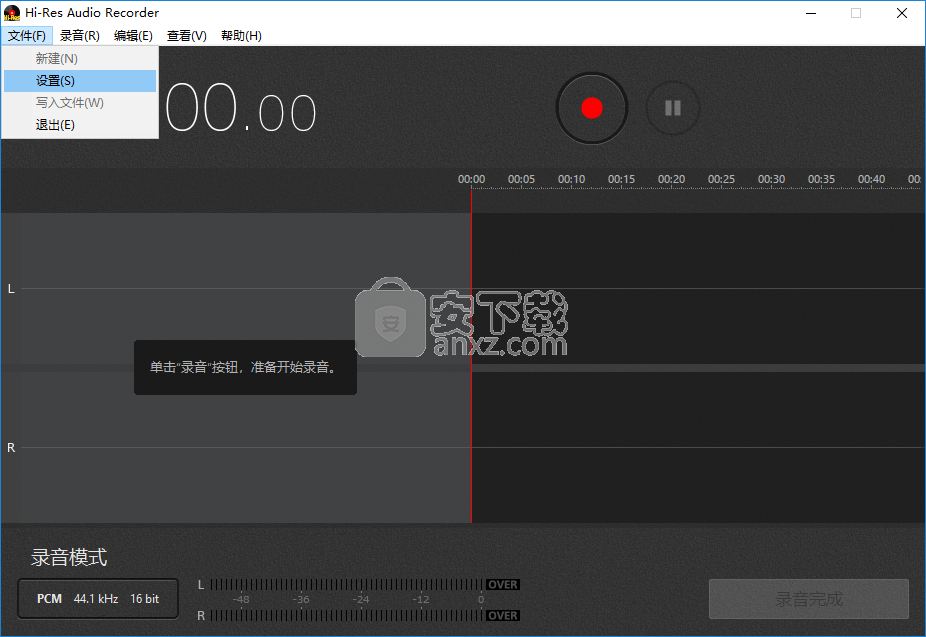Start recording with the red record button
Screen dimensions: 926x637
click(x=592, y=108)
